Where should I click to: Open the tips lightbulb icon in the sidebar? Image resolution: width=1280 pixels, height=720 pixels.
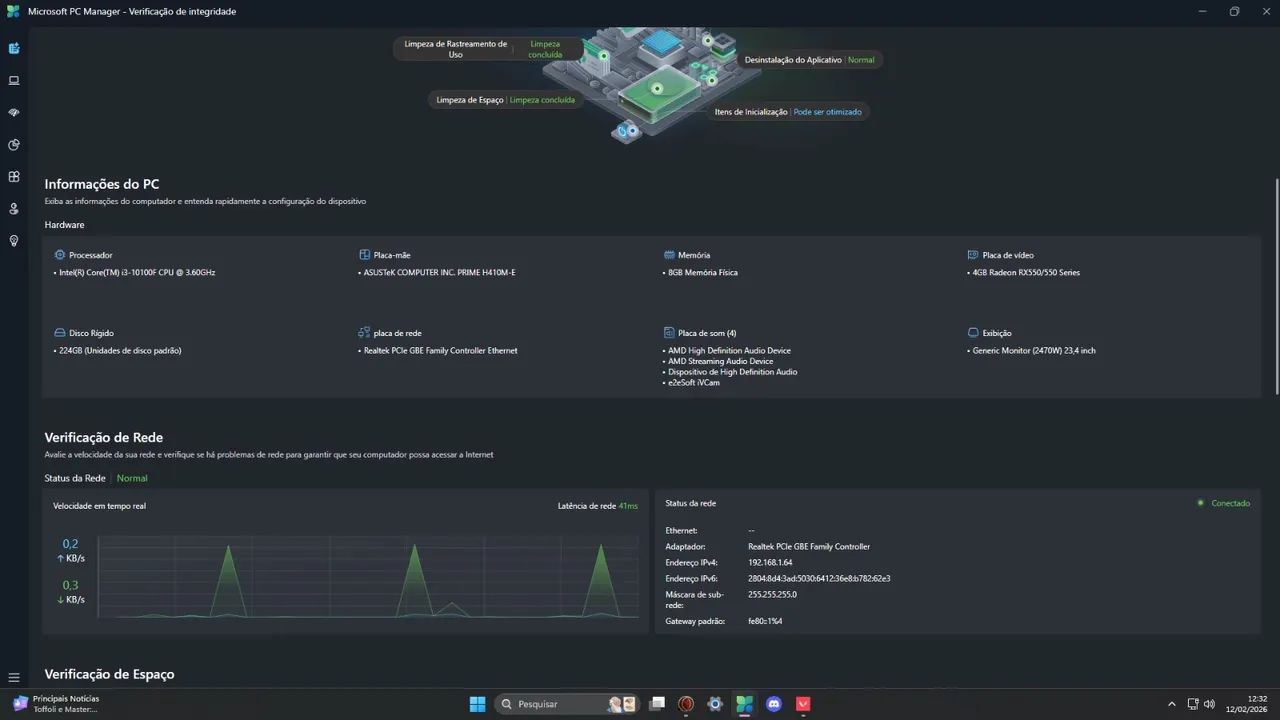point(13,240)
